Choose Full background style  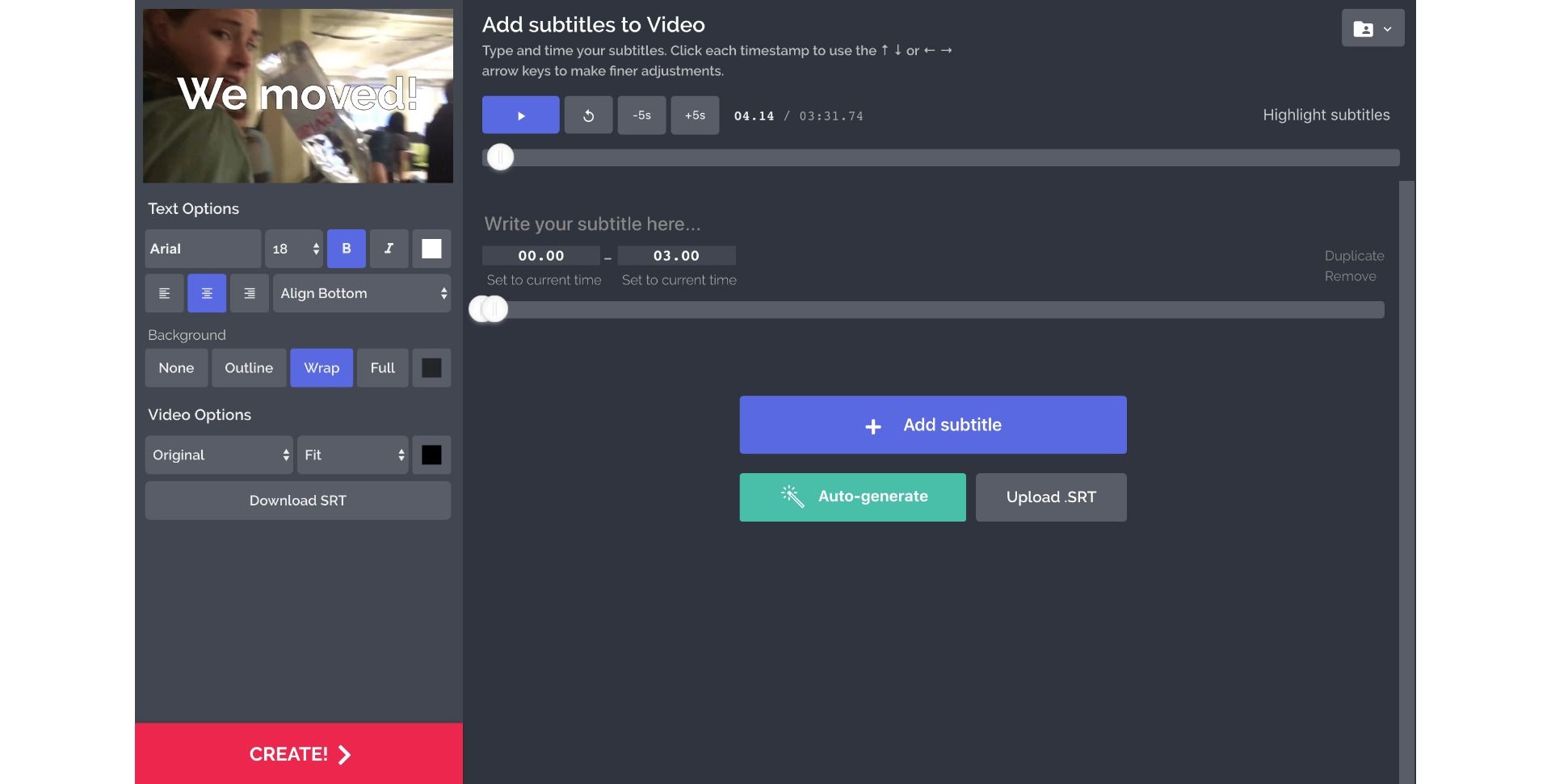click(x=382, y=368)
